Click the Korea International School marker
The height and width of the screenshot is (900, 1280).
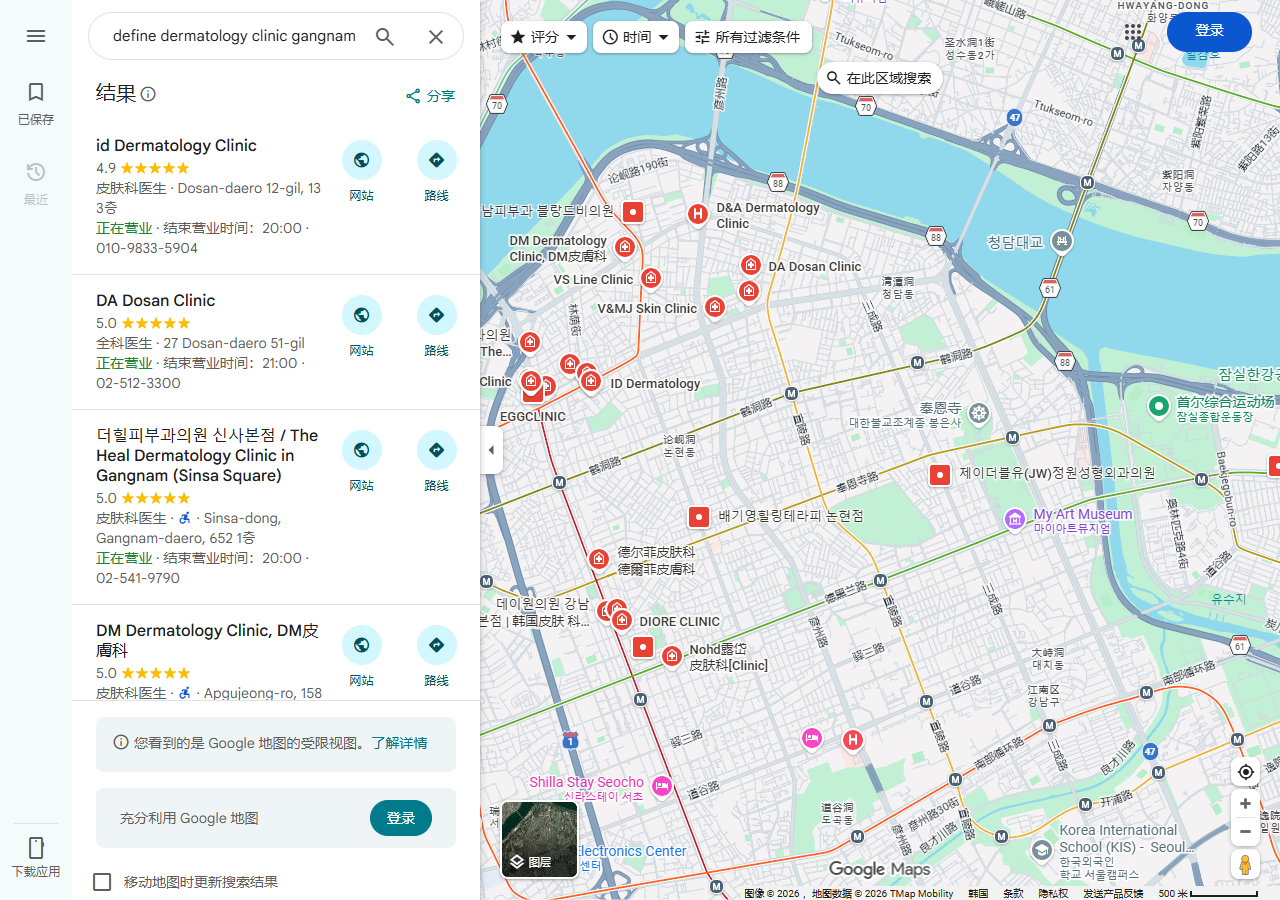1041,849
